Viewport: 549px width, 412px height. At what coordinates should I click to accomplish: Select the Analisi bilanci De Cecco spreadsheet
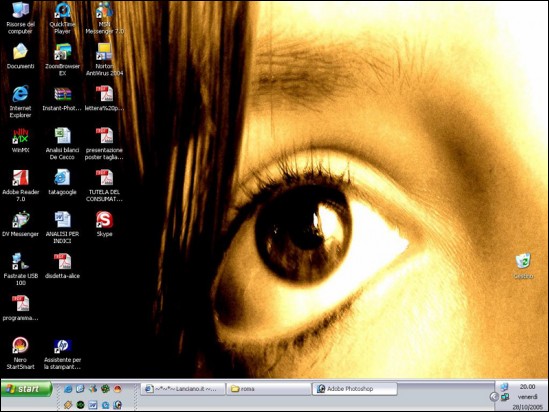[62, 144]
